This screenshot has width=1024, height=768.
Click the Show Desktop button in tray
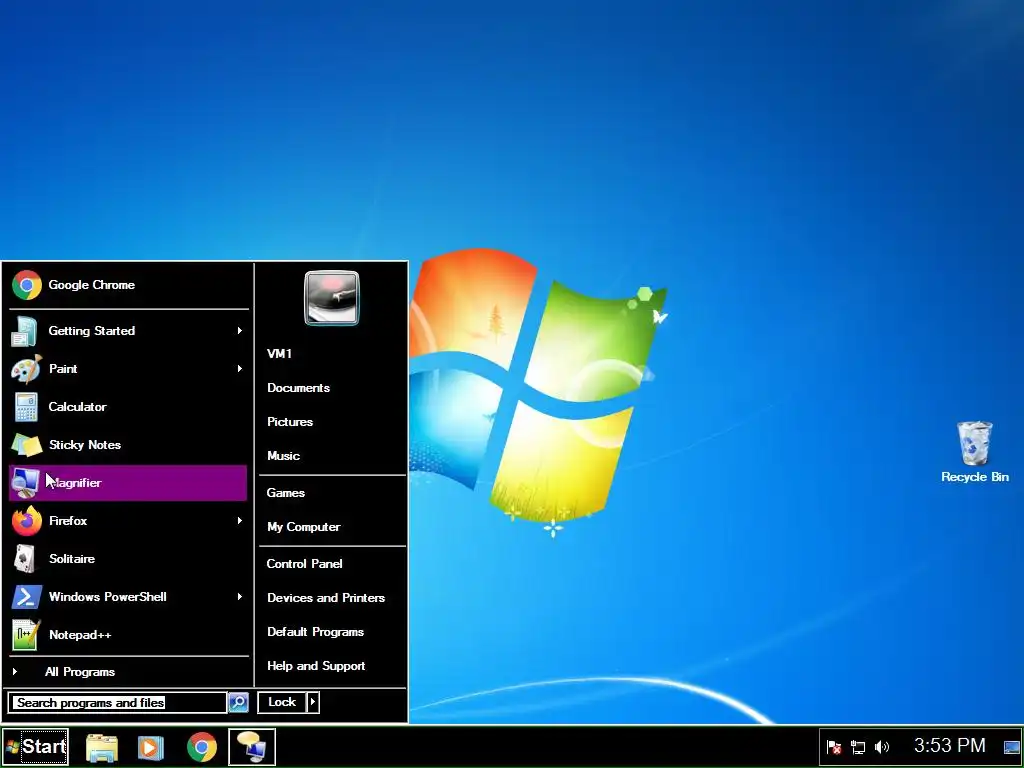click(1012, 747)
